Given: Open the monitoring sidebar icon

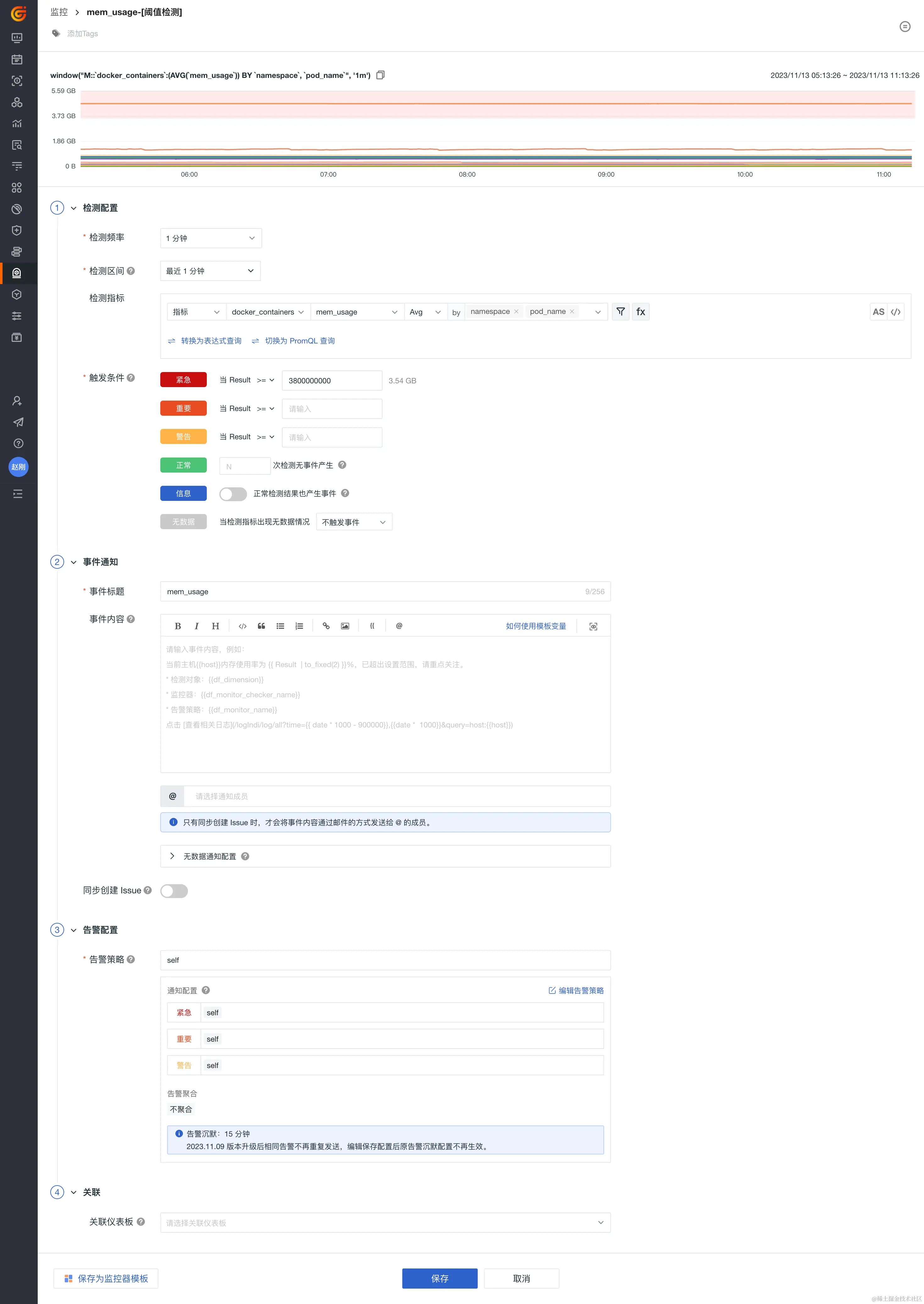Looking at the screenshot, I should click(17, 273).
